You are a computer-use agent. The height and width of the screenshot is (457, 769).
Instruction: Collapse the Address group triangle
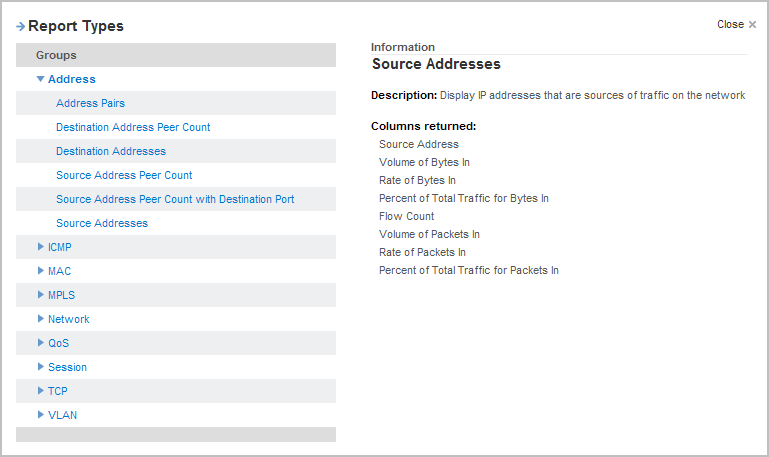coord(41,79)
